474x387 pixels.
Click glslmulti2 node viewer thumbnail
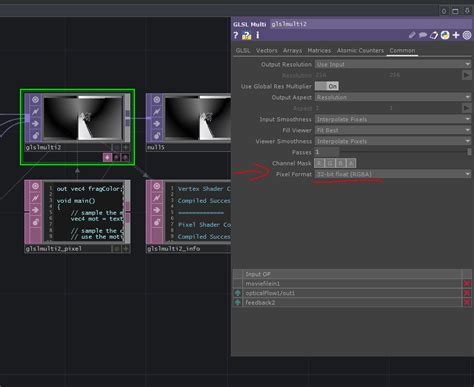coord(83,118)
